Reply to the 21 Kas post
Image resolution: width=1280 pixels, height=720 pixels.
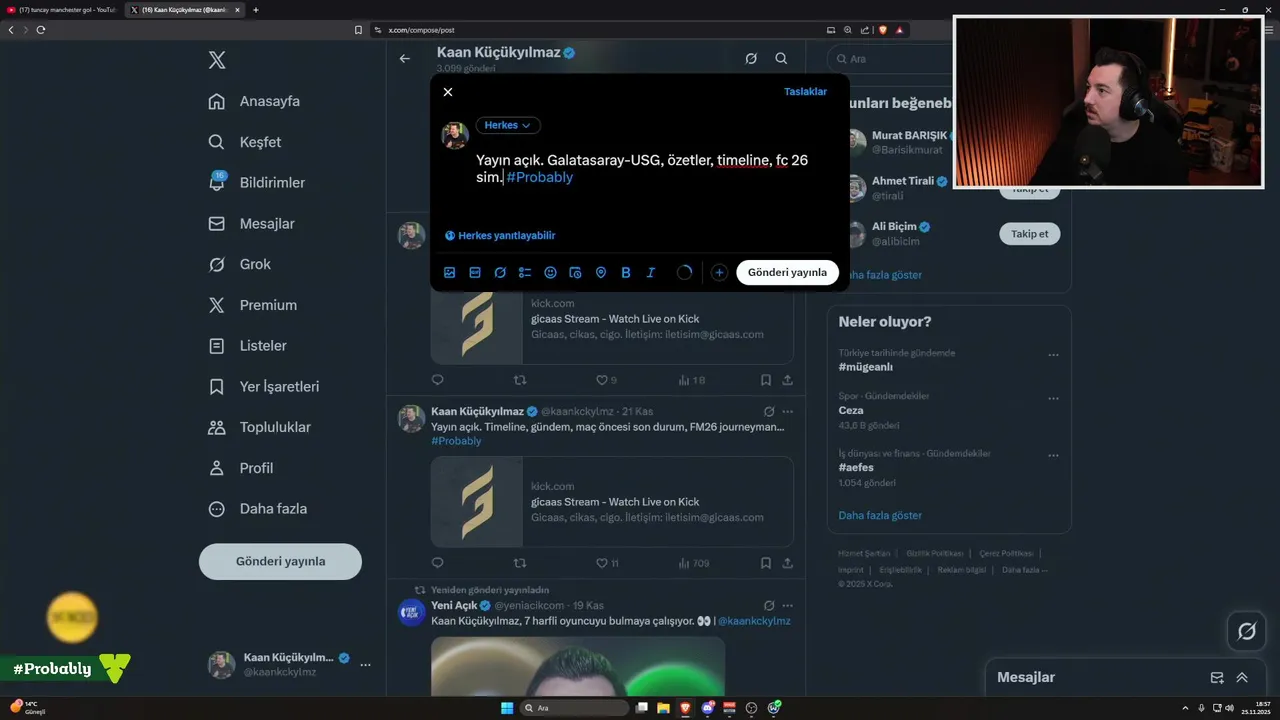click(x=437, y=563)
